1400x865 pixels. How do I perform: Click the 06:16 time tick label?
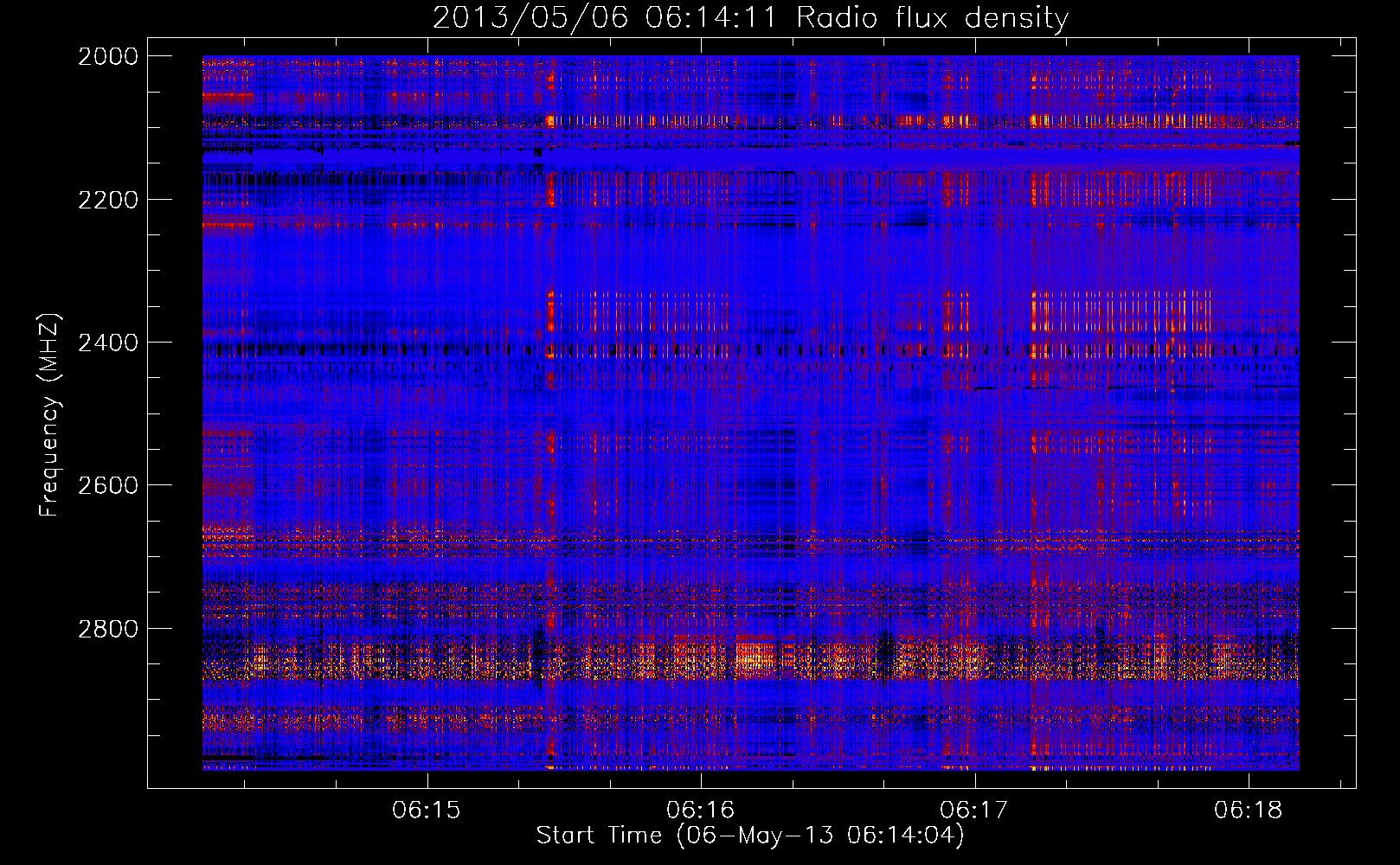coord(701,810)
